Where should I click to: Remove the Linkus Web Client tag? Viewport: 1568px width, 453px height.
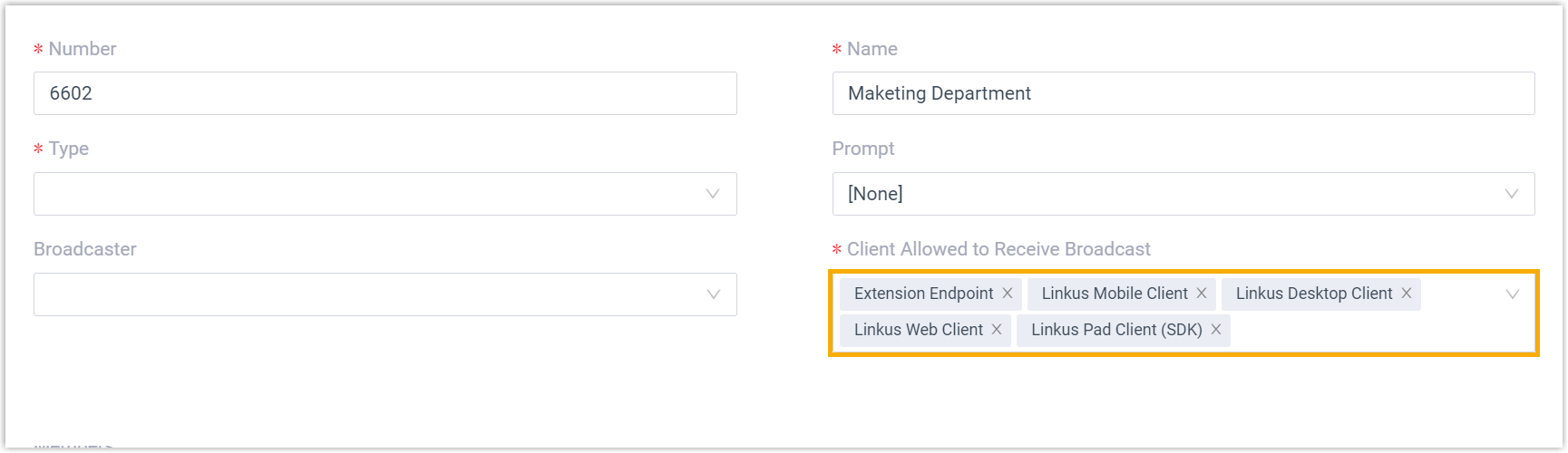click(997, 330)
